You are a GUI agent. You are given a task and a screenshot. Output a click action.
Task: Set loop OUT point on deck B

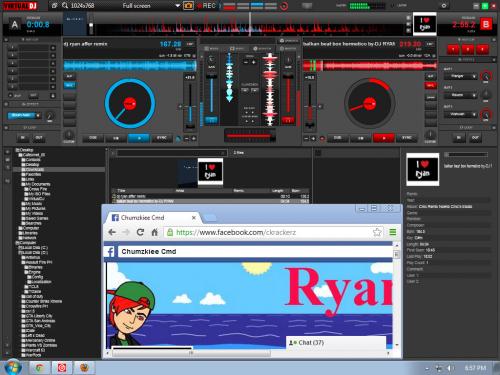coord(475,138)
